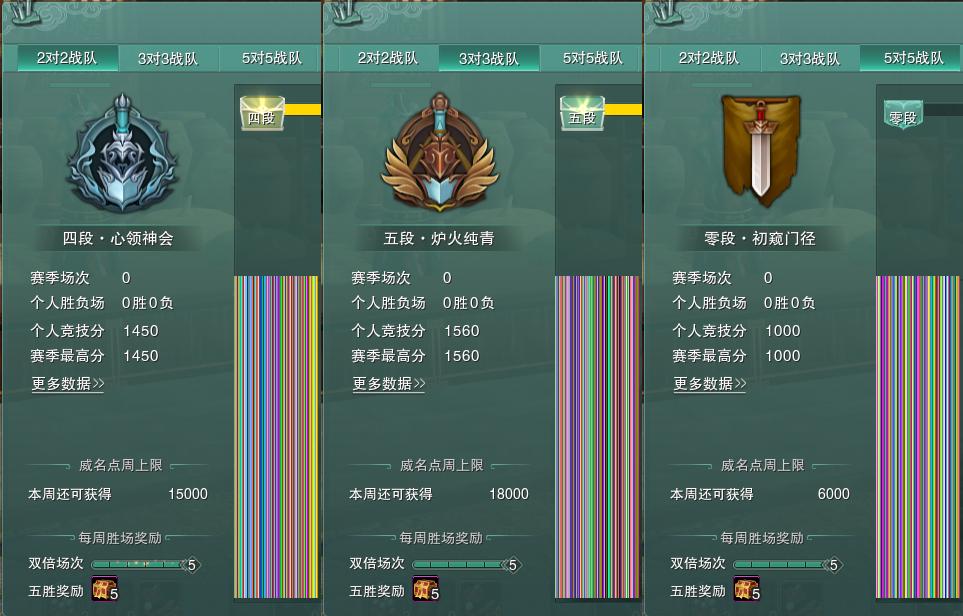Click the 五段·炉火纯青 rank title label
Image resolution: width=963 pixels, height=616 pixels.
click(x=439, y=238)
